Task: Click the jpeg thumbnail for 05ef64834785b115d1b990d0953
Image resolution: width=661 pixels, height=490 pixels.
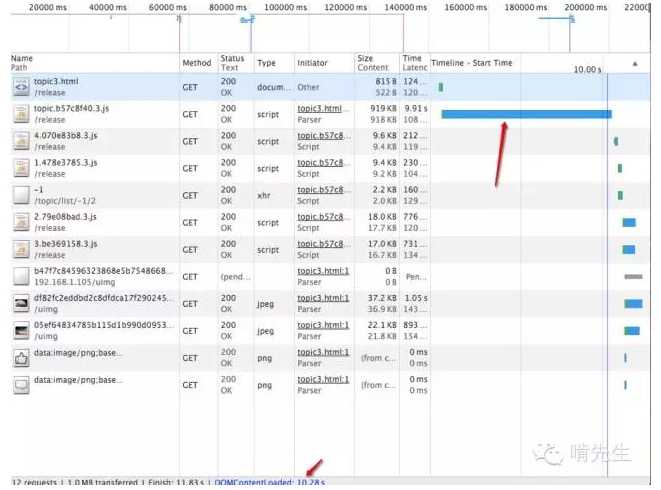Action: (21, 330)
